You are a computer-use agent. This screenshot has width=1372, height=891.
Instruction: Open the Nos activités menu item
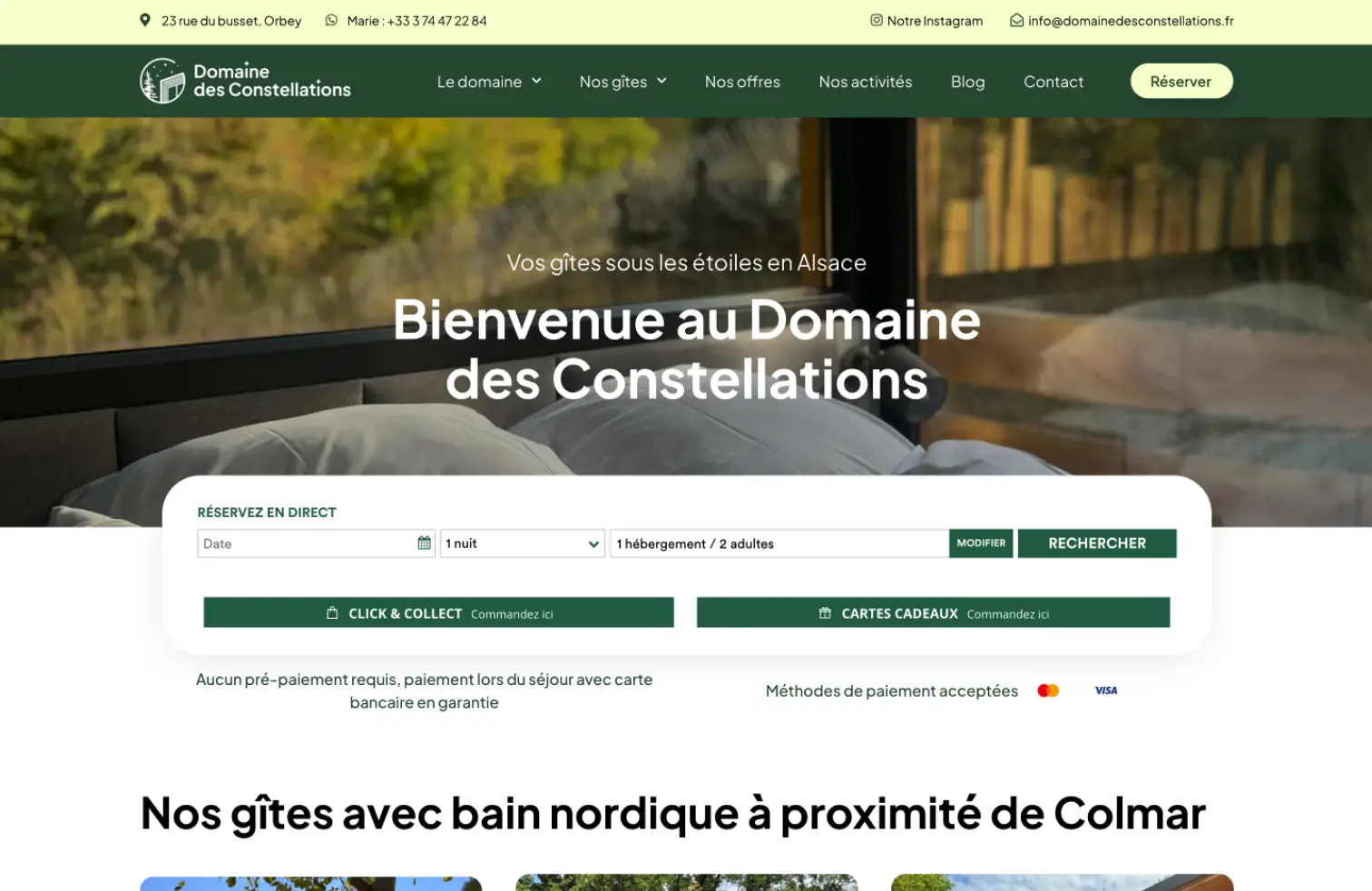866,82
